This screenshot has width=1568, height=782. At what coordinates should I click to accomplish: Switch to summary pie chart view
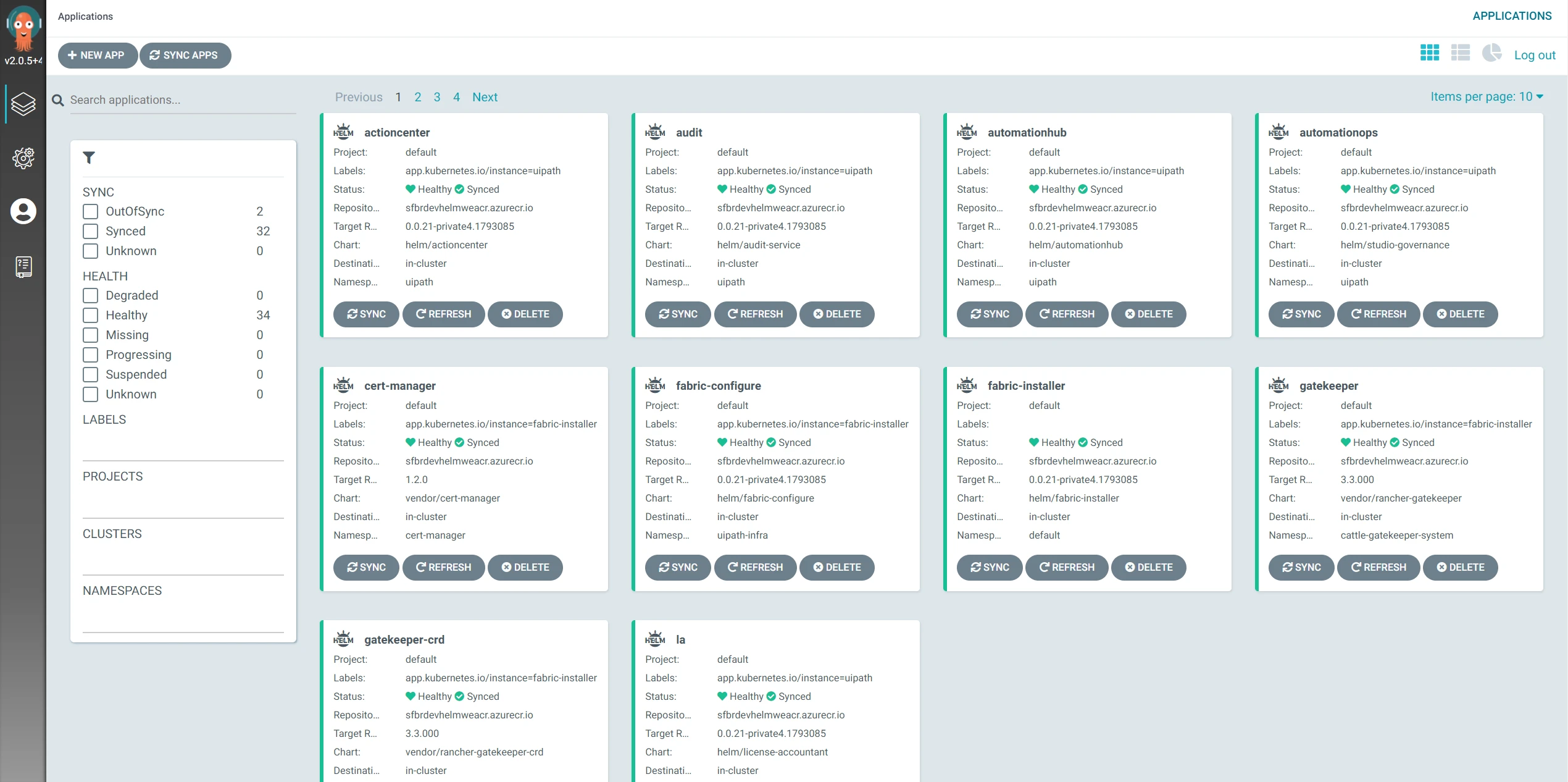click(1491, 53)
